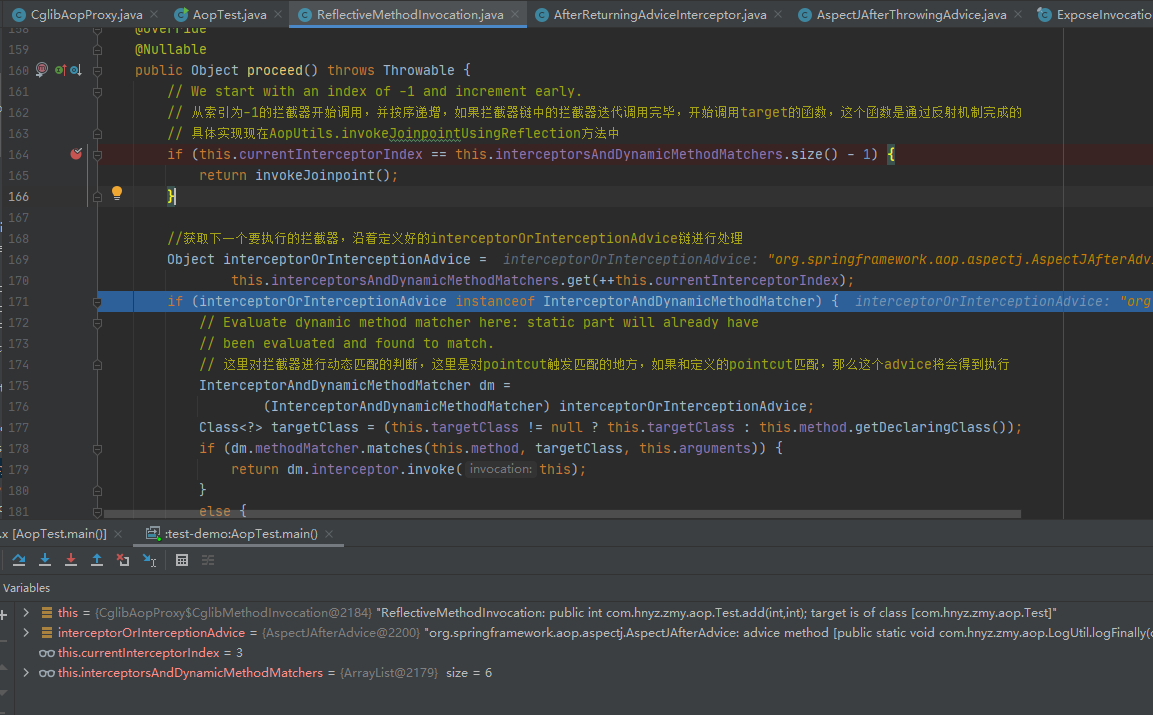
Task: Close the ReflectiveMethodInvocation.java tab
Action: [x=515, y=14]
